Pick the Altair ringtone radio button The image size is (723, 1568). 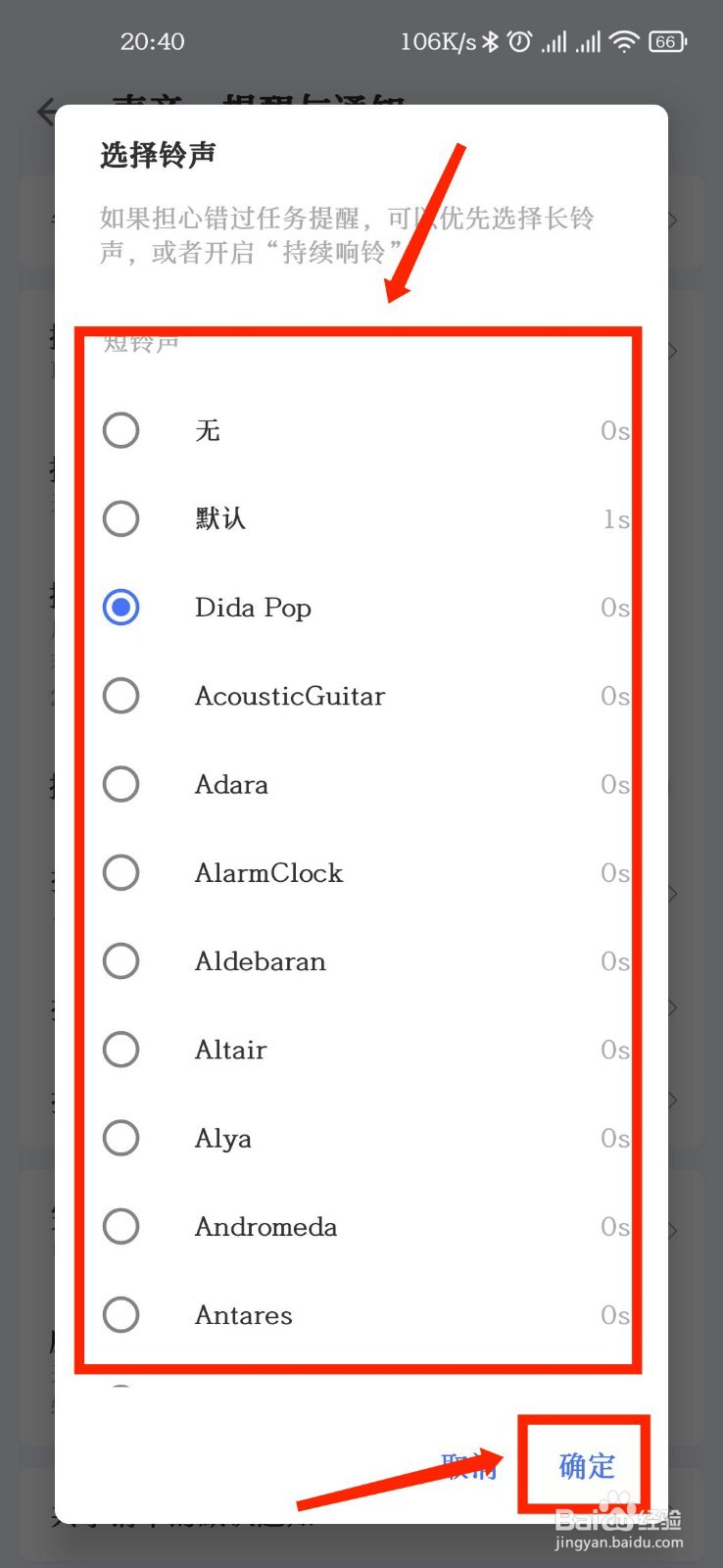[x=121, y=1050]
